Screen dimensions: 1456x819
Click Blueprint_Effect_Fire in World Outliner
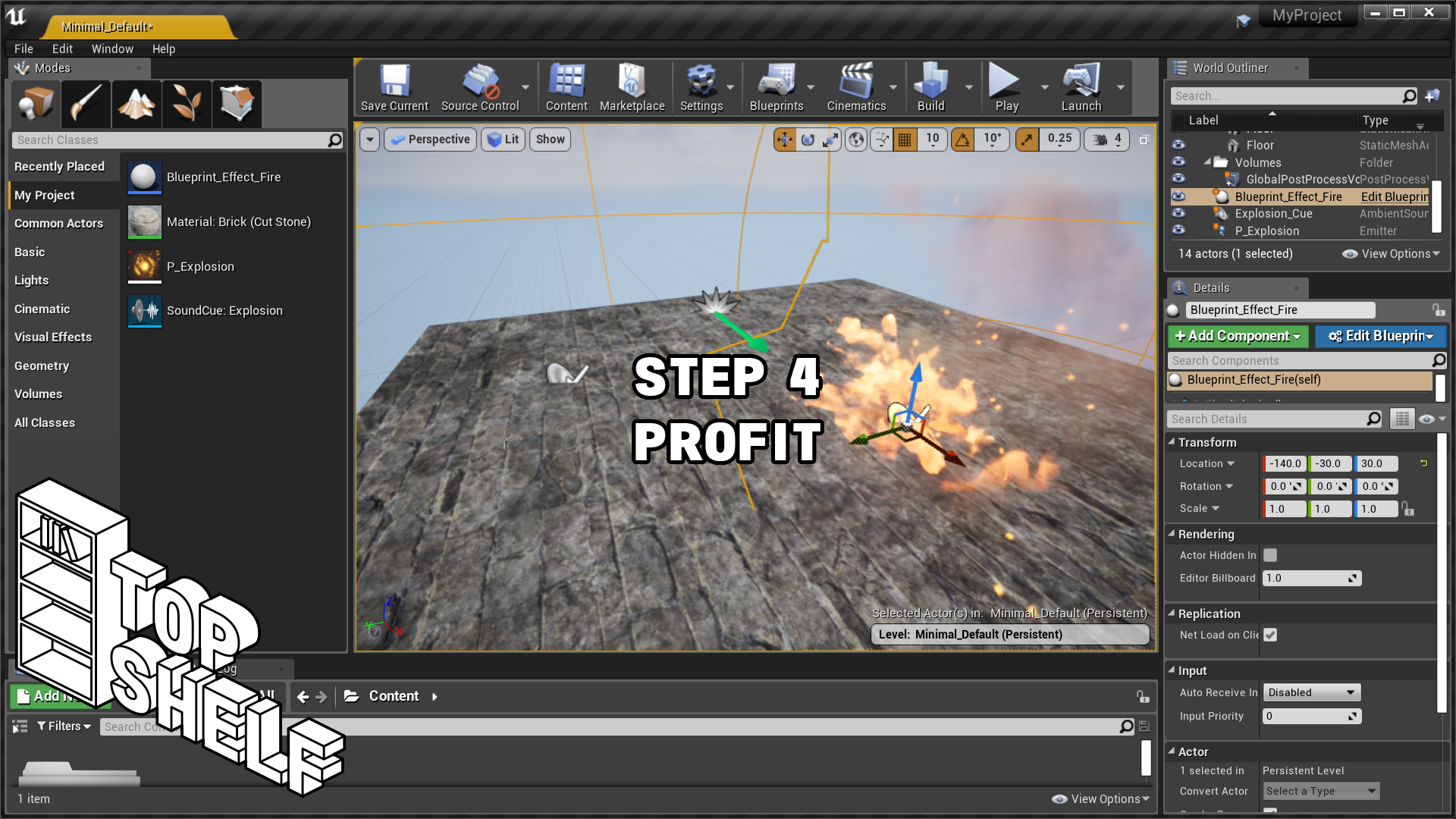pos(1289,196)
